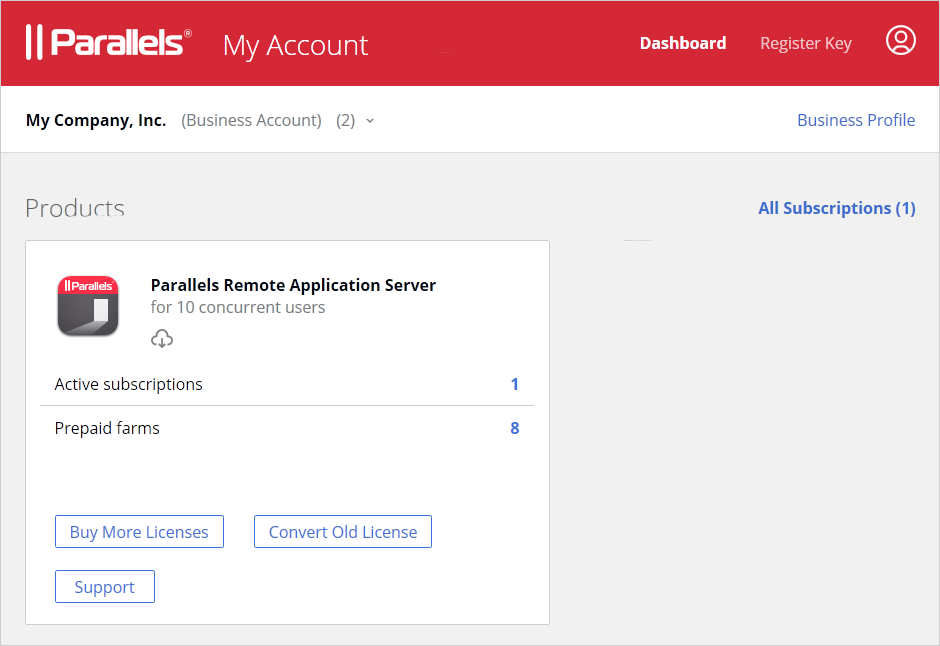Screen dimensions: 940x646
Task: Open the Register Key tab
Action: click(x=805, y=43)
